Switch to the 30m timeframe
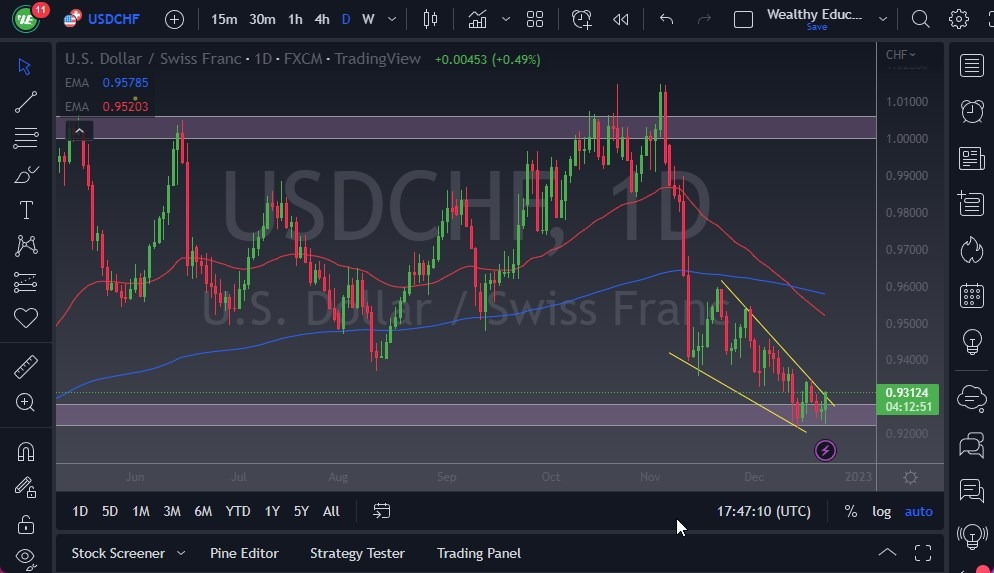This screenshot has height=573, width=994. pos(262,20)
